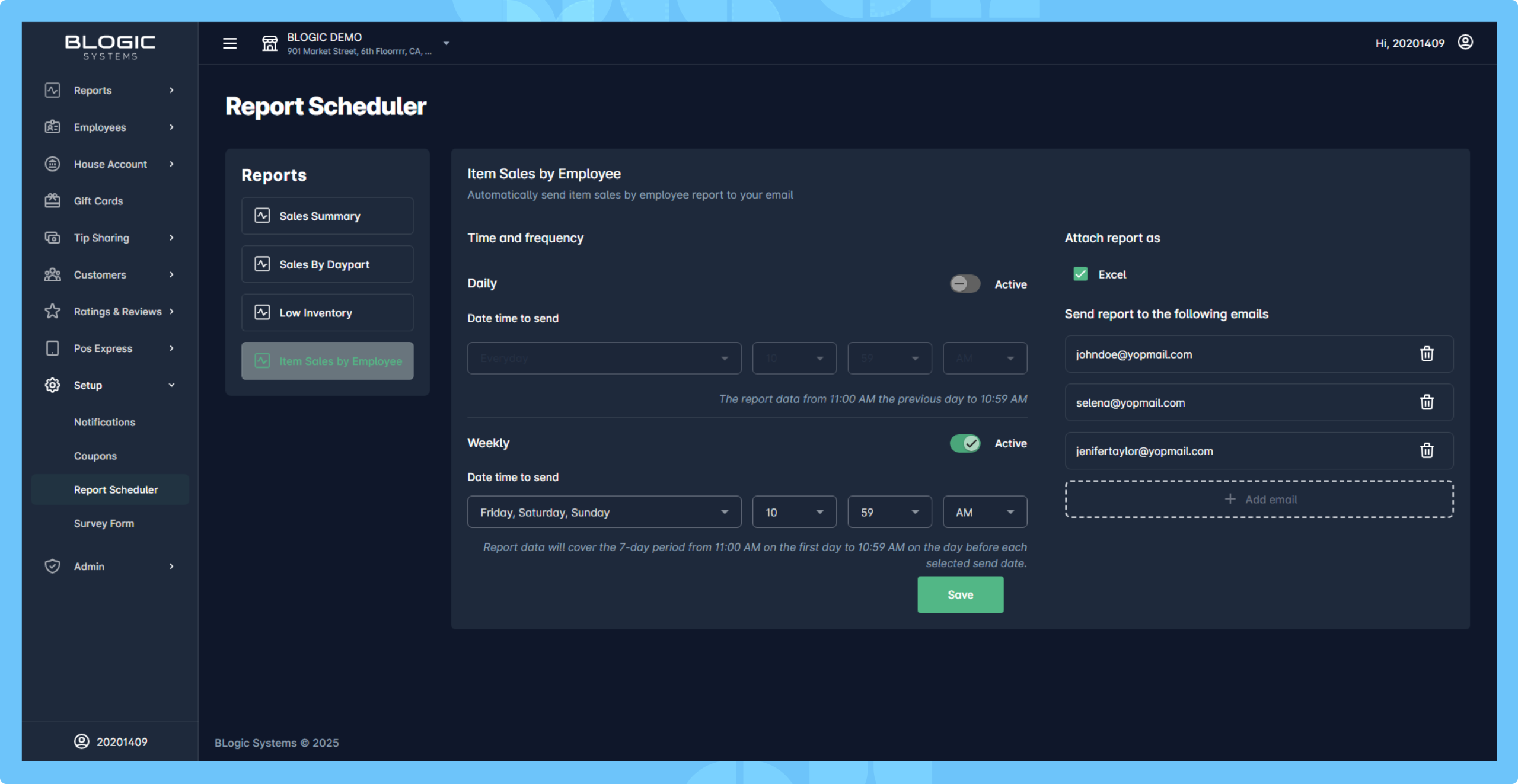This screenshot has height=784, width=1518.
Task: Click the Admin shield icon
Action: (x=52, y=566)
